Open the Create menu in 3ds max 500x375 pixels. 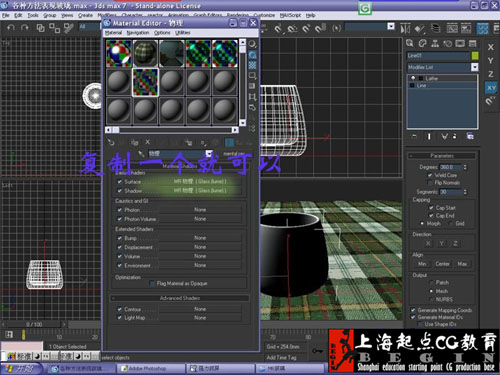tap(85, 15)
